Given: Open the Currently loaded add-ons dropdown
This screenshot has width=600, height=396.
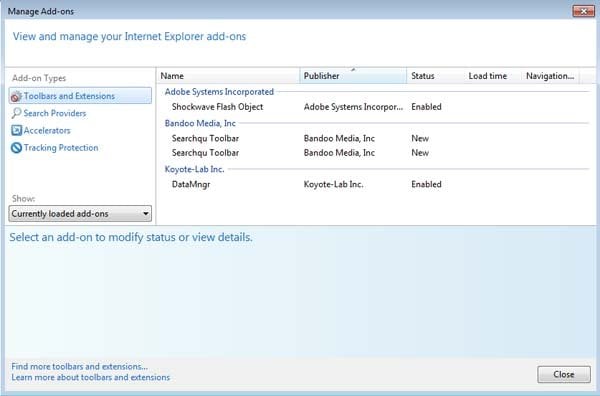Looking at the screenshot, I should 80,213.
